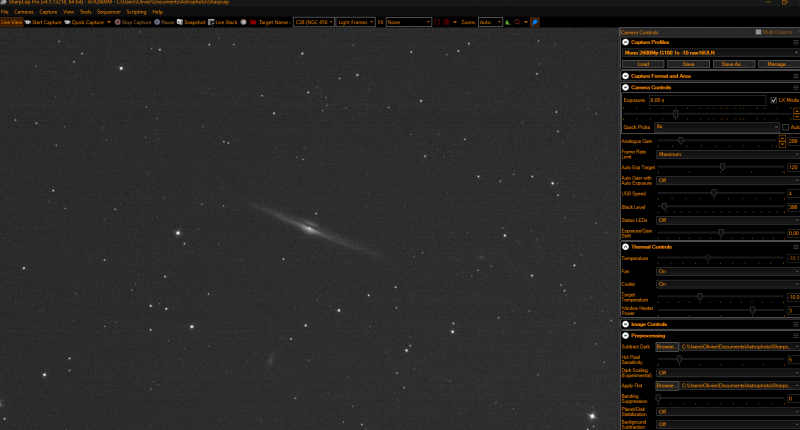Screen dimensions: 800x430
Task: Pause the camera preview
Action: point(164,22)
